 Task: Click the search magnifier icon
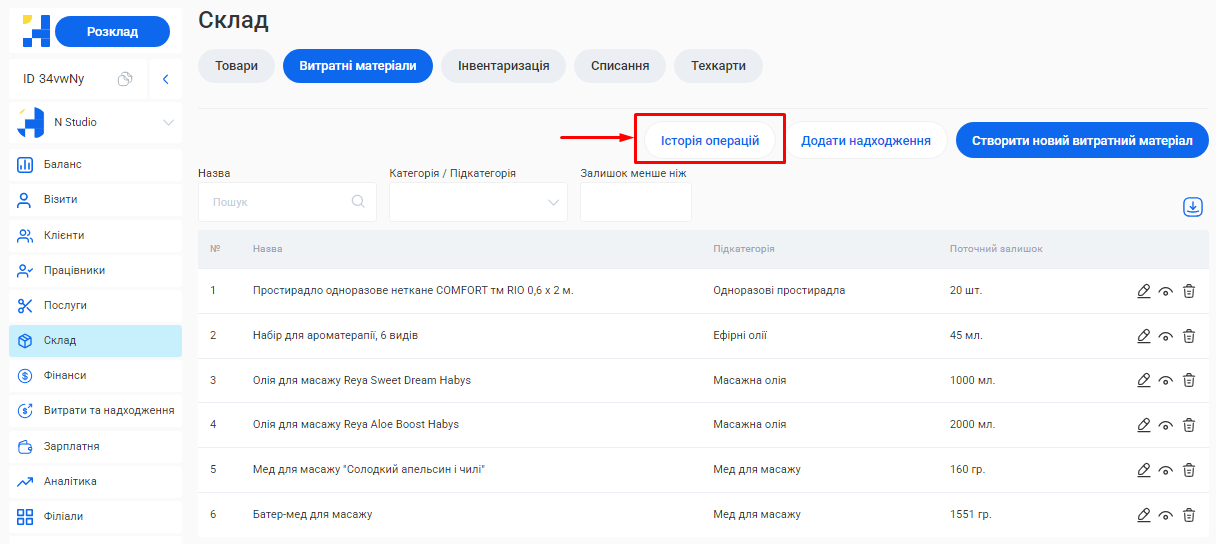coord(358,202)
